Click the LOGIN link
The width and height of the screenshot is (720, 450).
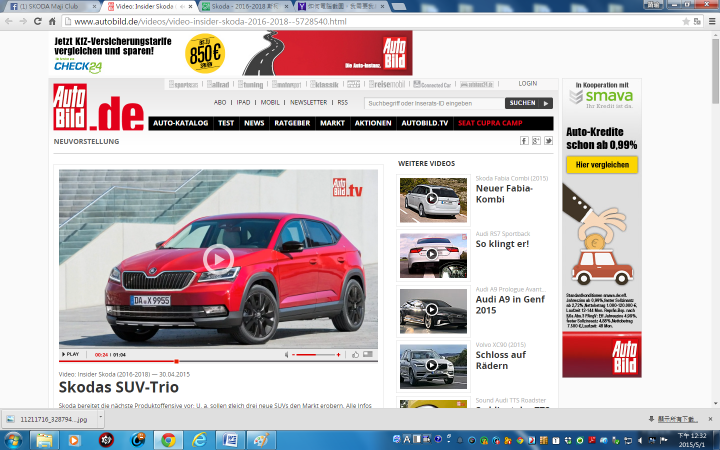[528, 84]
